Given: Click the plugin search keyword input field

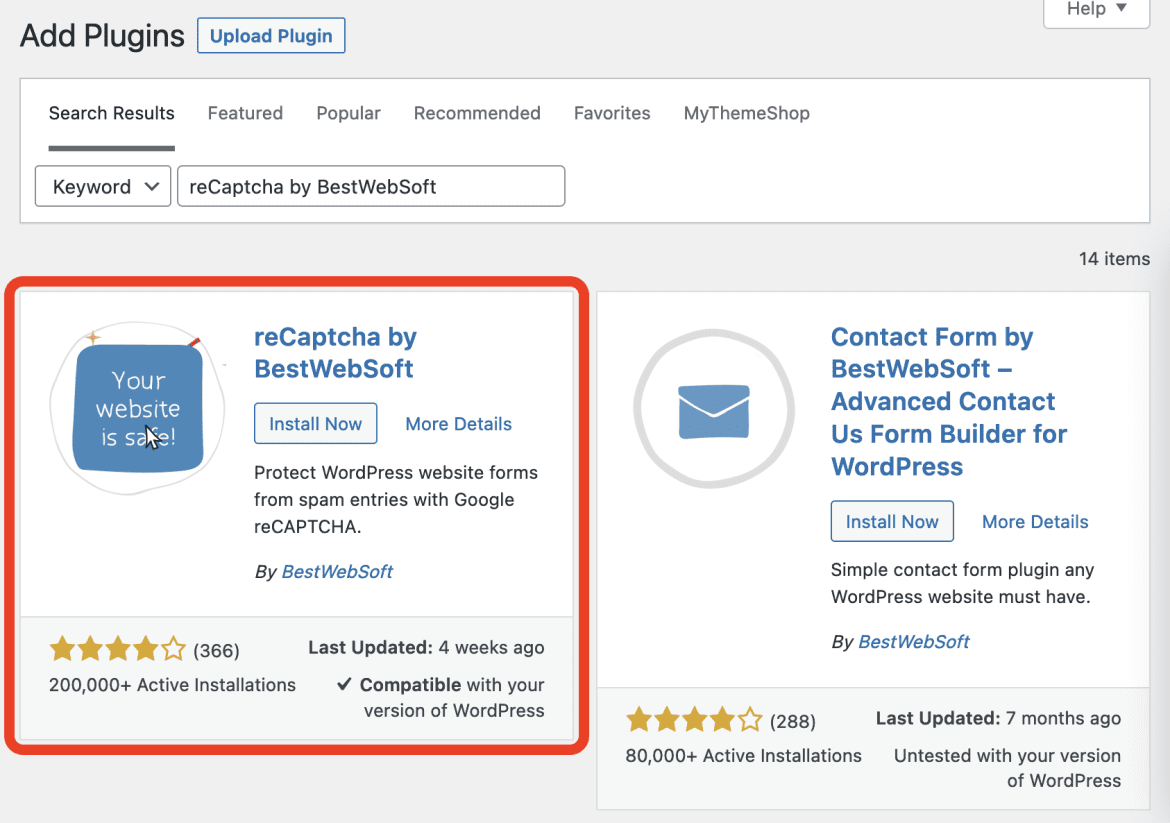Looking at the screenshot, I should pyautogui.click(x=370, y=186).
